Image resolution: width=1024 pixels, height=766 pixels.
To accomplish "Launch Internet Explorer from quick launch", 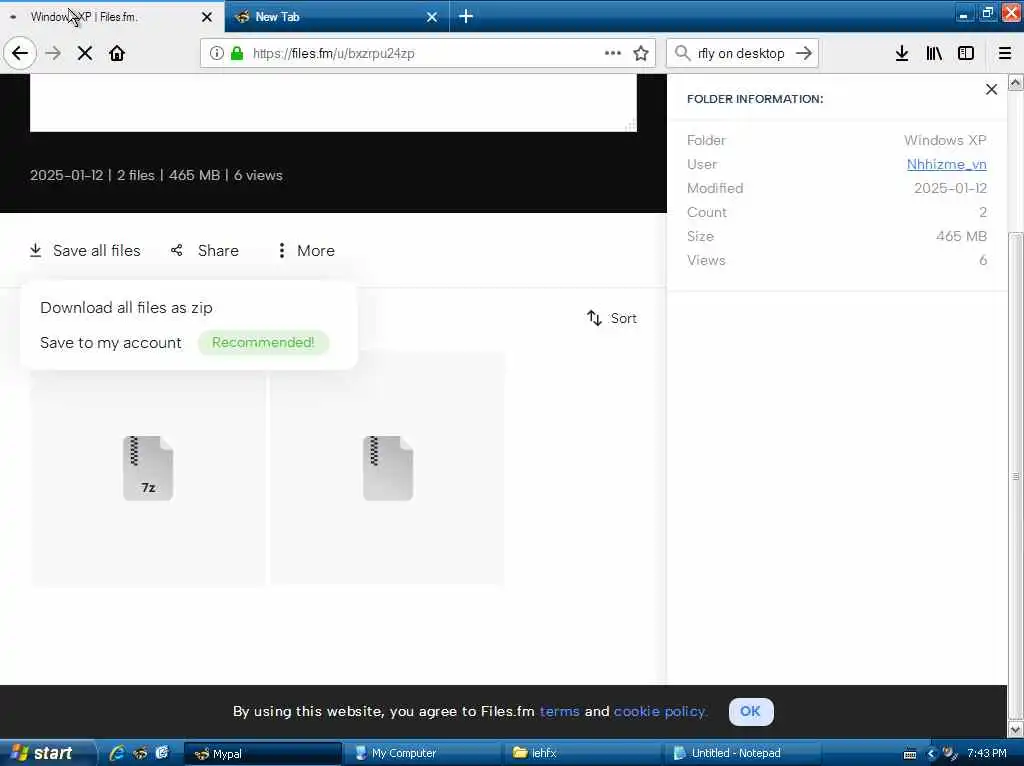I will [x=118, y=753].
